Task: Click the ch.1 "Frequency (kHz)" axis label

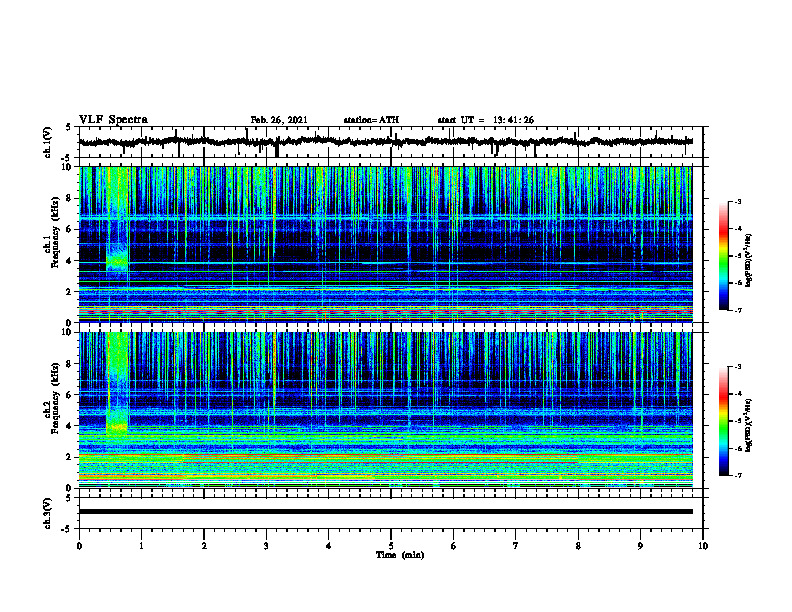Action: [55, 233]
